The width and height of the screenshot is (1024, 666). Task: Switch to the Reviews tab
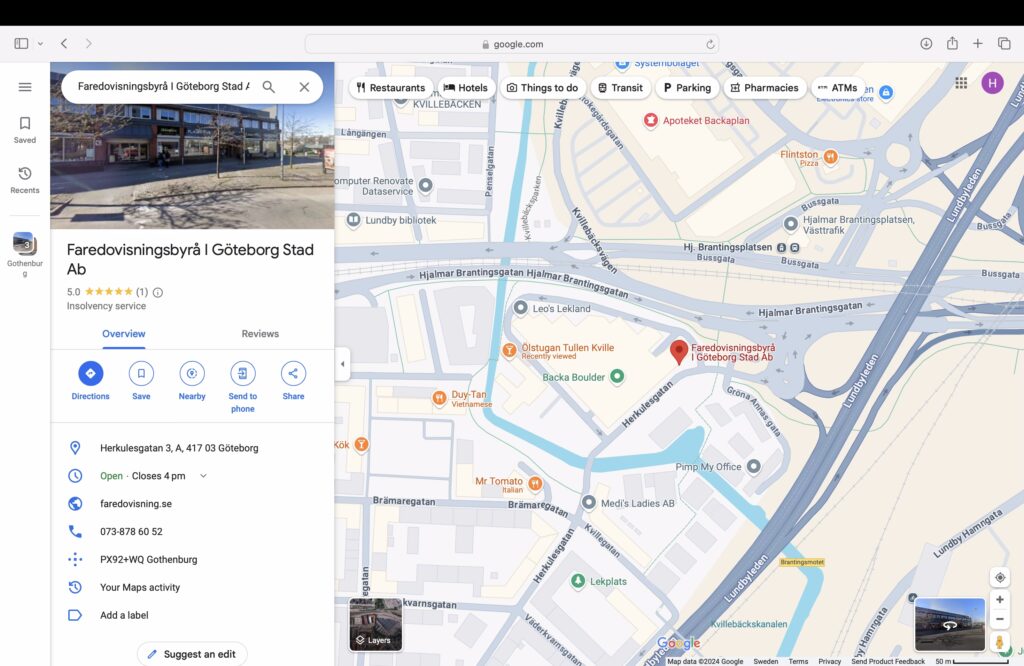[x=260, y=334]
